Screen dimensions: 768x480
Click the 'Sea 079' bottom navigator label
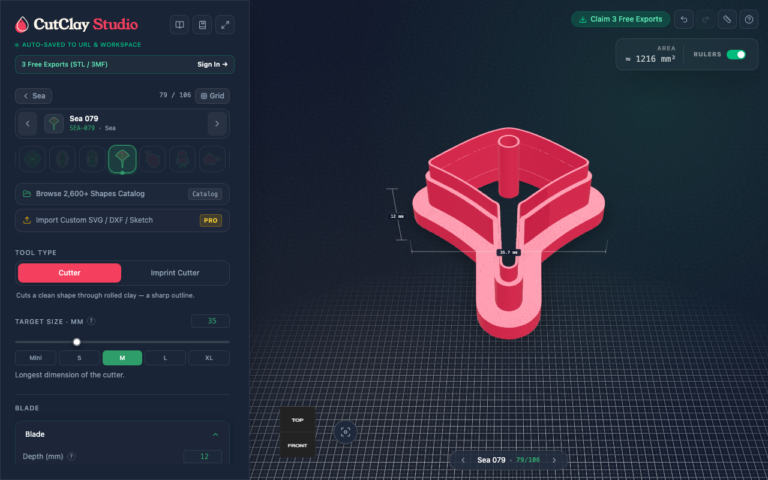[x=491, y=460]
